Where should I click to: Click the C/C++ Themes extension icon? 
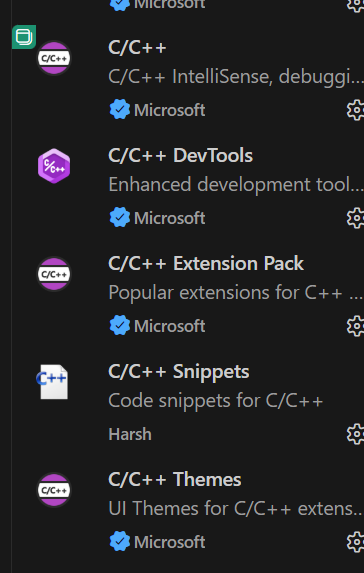tap(54, 490)
